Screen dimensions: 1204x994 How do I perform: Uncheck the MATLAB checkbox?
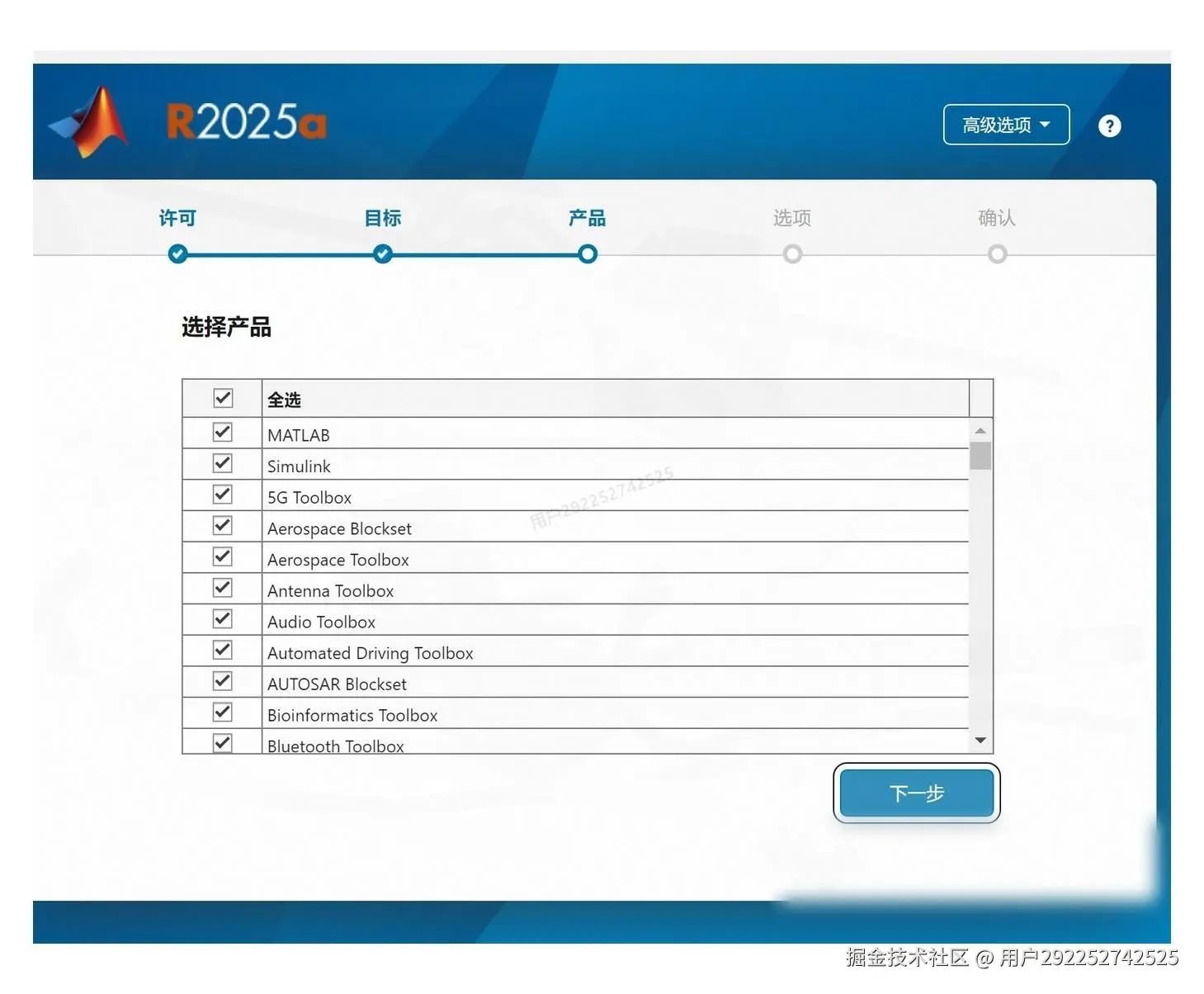click(x=222, y=431)
